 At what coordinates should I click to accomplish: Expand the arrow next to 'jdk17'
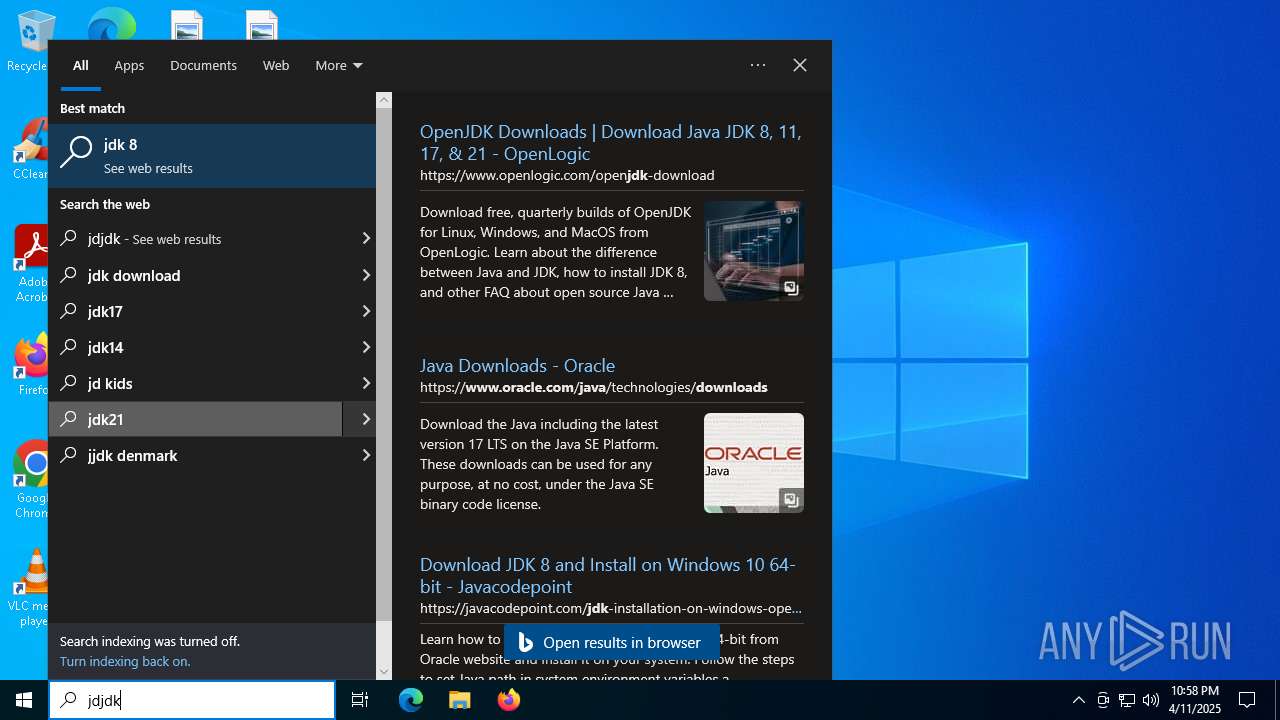point(365,311)
